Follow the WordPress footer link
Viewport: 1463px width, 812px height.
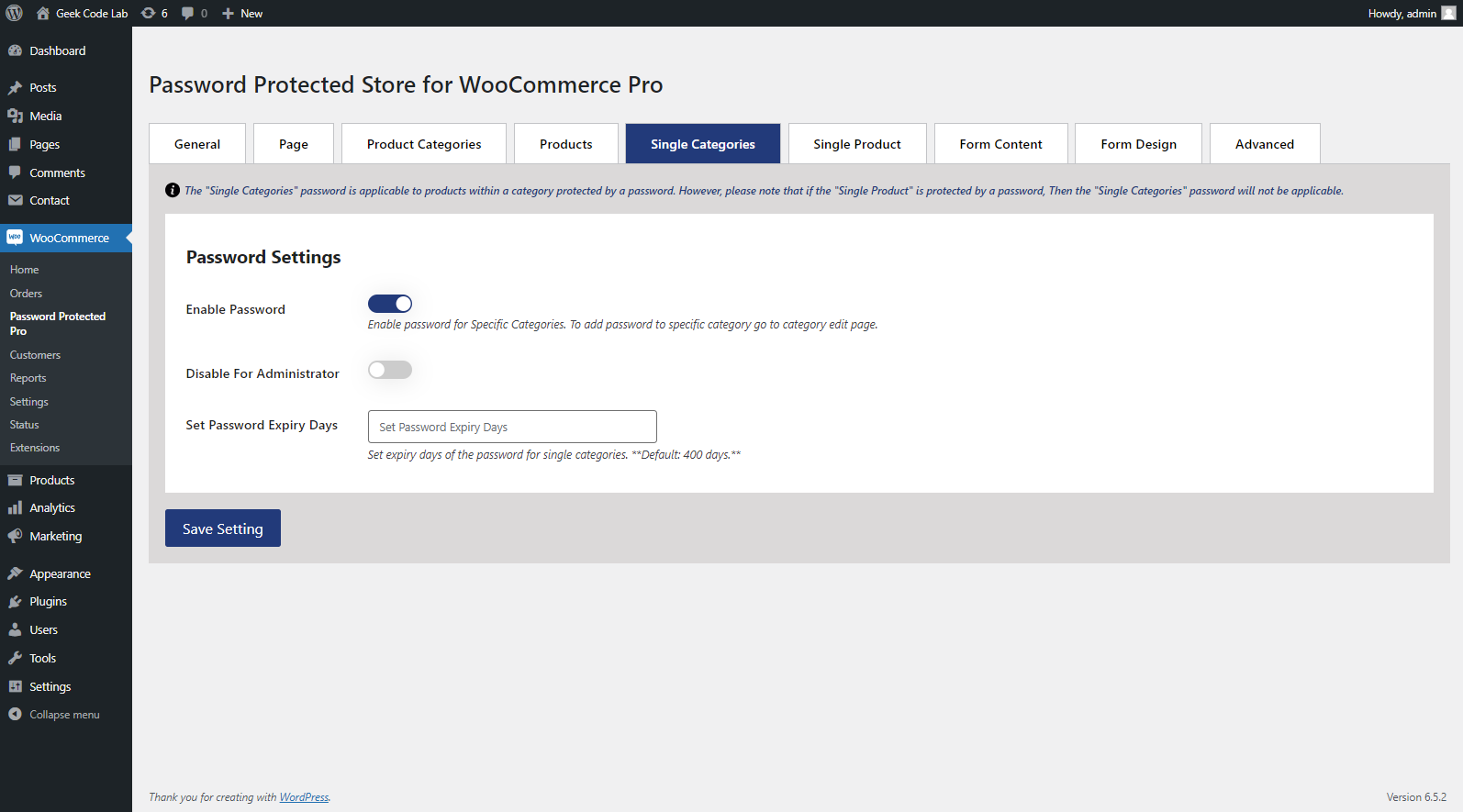click(x=304, y=797)
